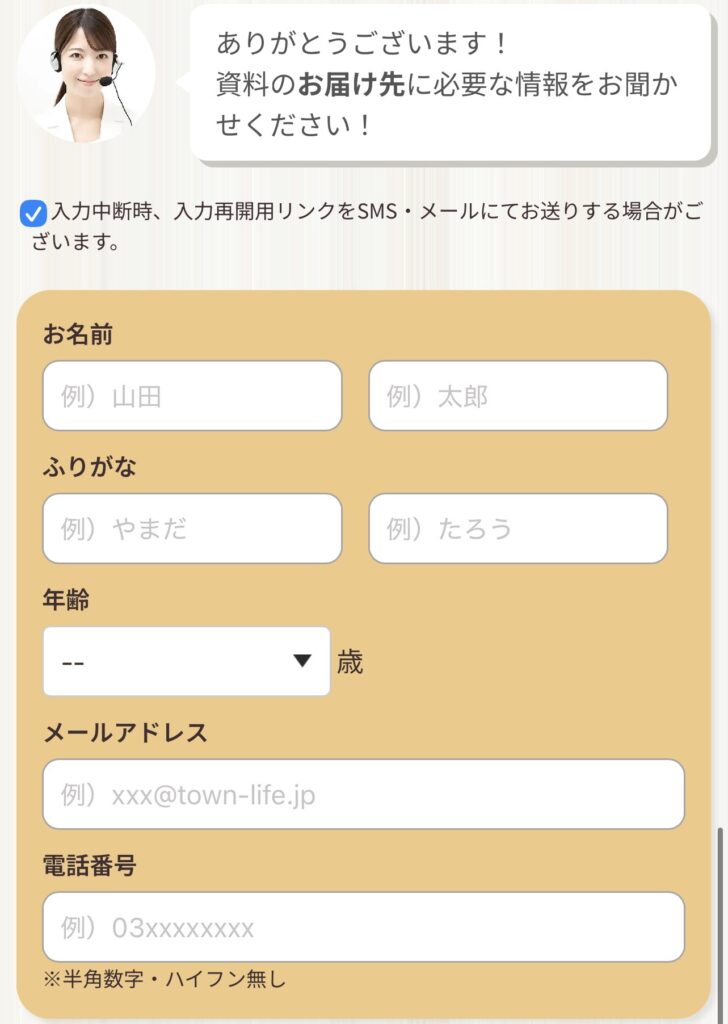Click the ※半角数字・ハイフン無し note

tap(164, 980)
